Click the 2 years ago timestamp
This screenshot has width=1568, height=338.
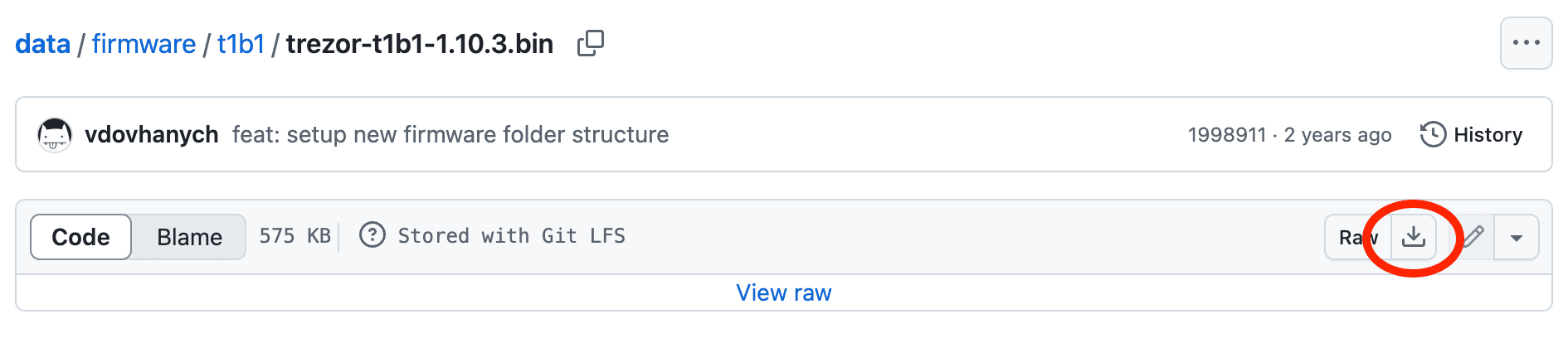pos(1337,134)
